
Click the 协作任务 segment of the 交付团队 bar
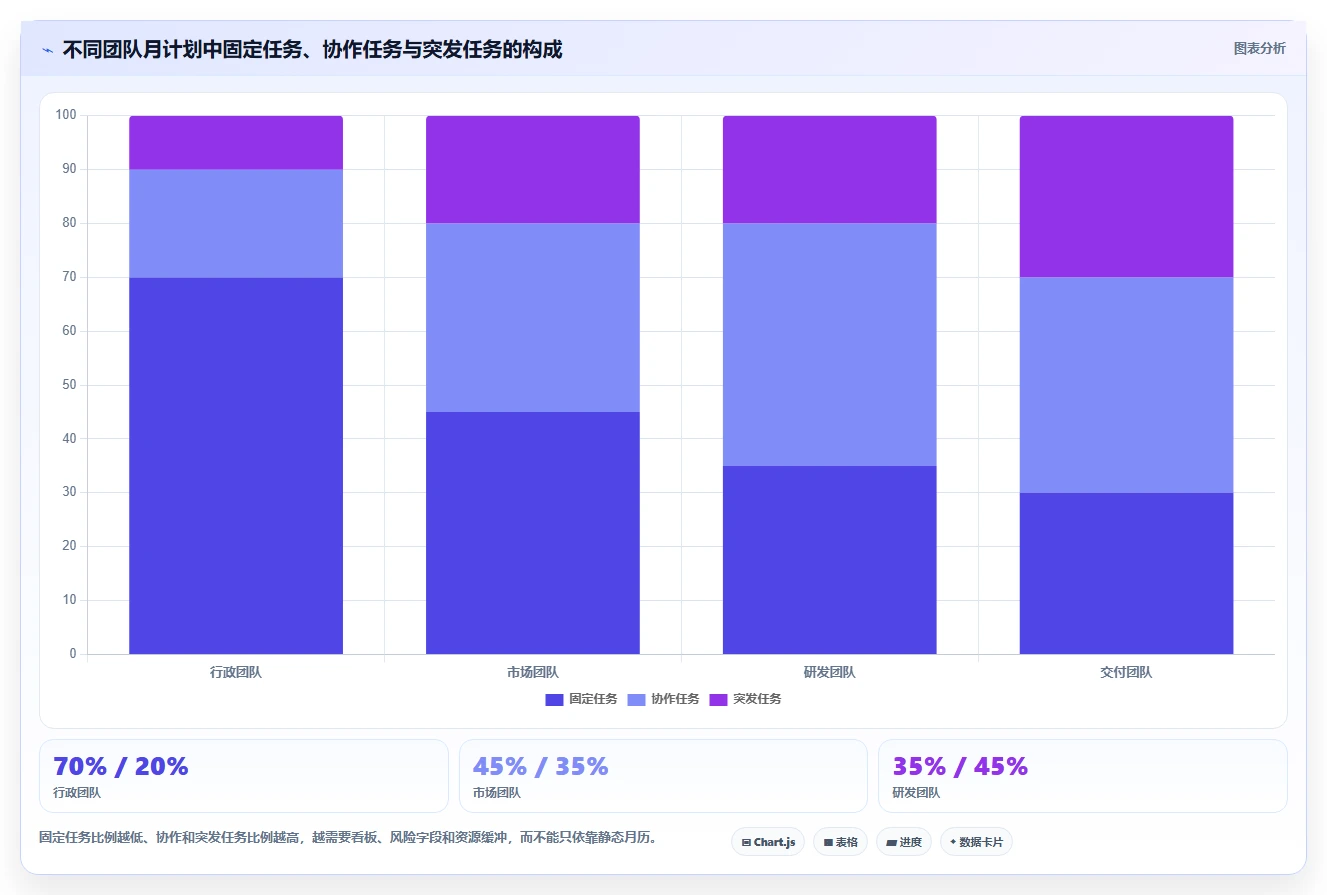[1126, 385]
